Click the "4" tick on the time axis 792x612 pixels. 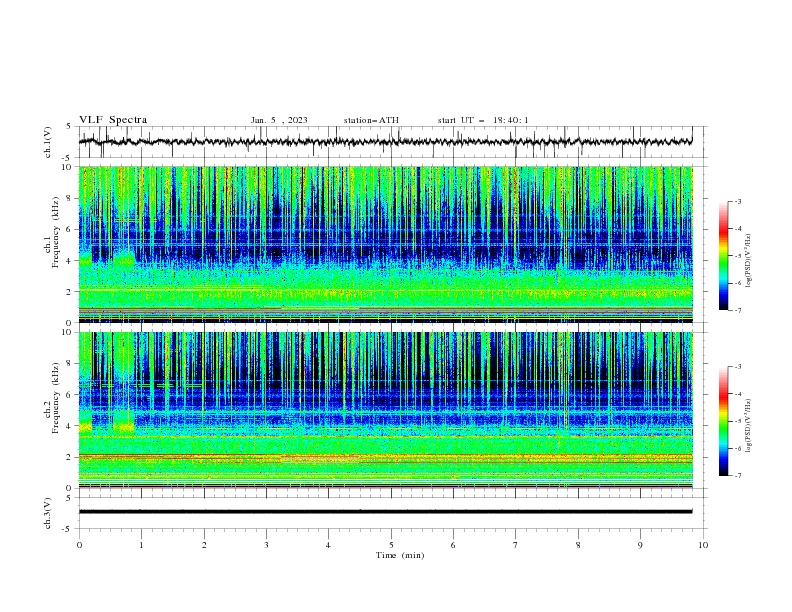pos(328,545)
